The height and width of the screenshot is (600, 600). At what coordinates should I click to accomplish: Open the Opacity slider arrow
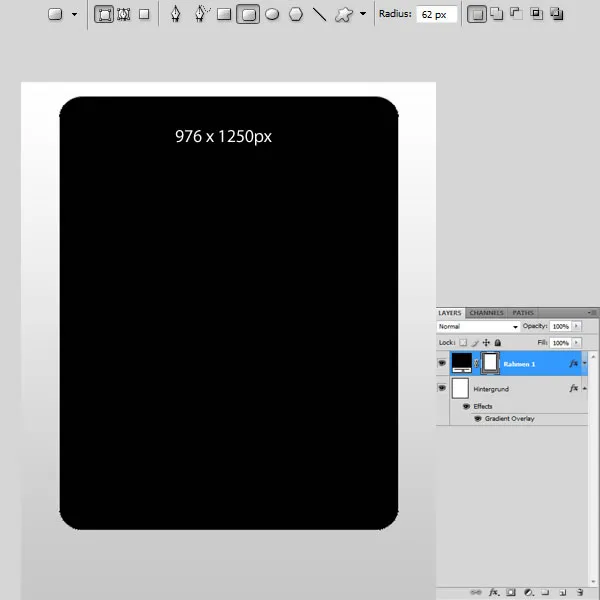(x=576, y=326)
